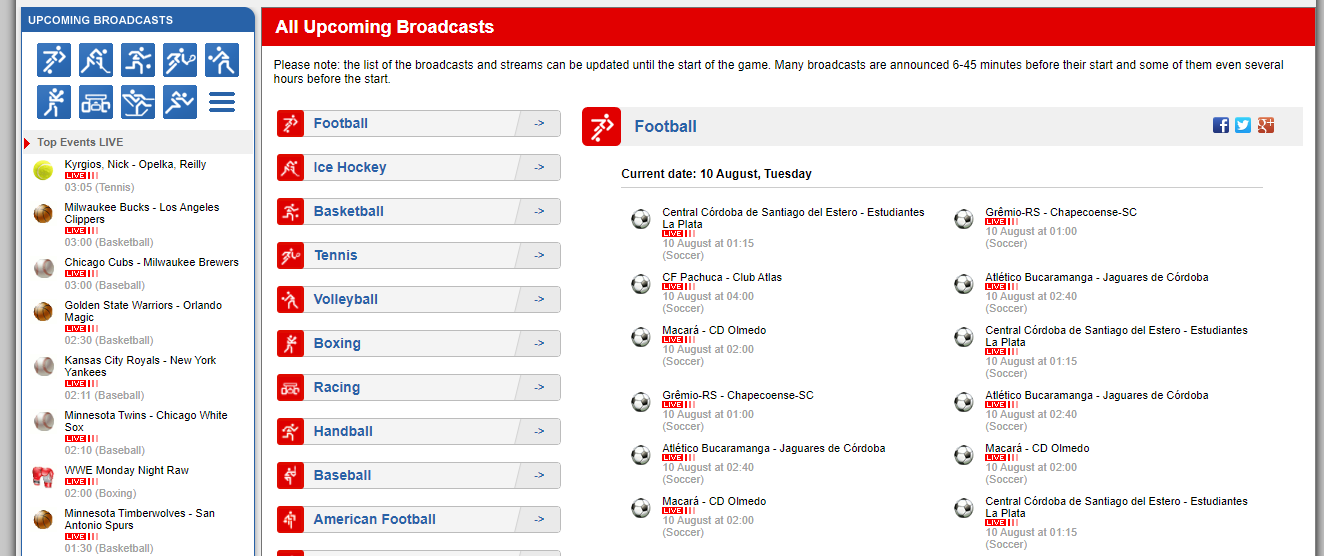Open the WWE Monday Night Raw broadcast
Image resolution: width=1324 pixels, height=556 pixels.
[126, 470]
